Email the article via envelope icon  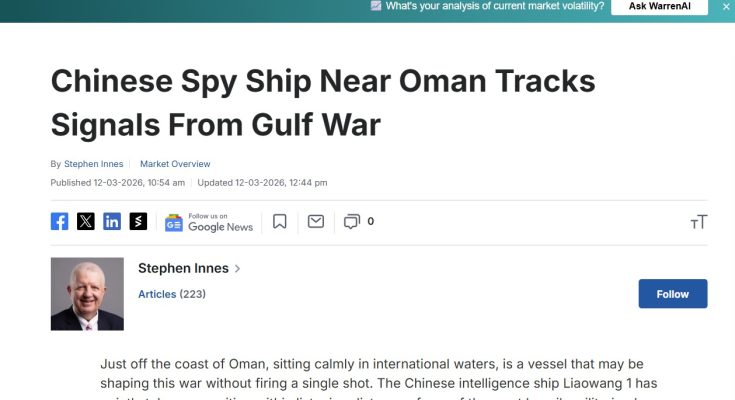coord(316,221)
